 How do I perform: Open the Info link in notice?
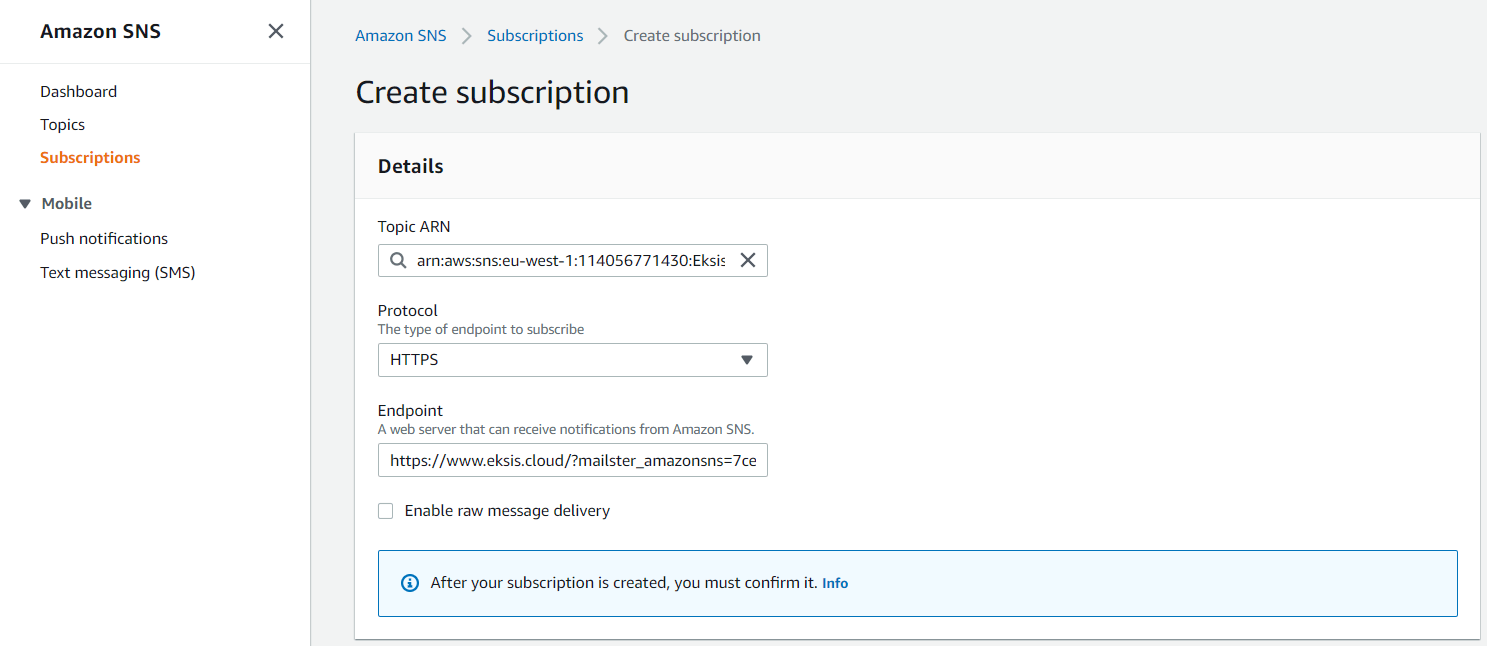click(x=835, y=583)
